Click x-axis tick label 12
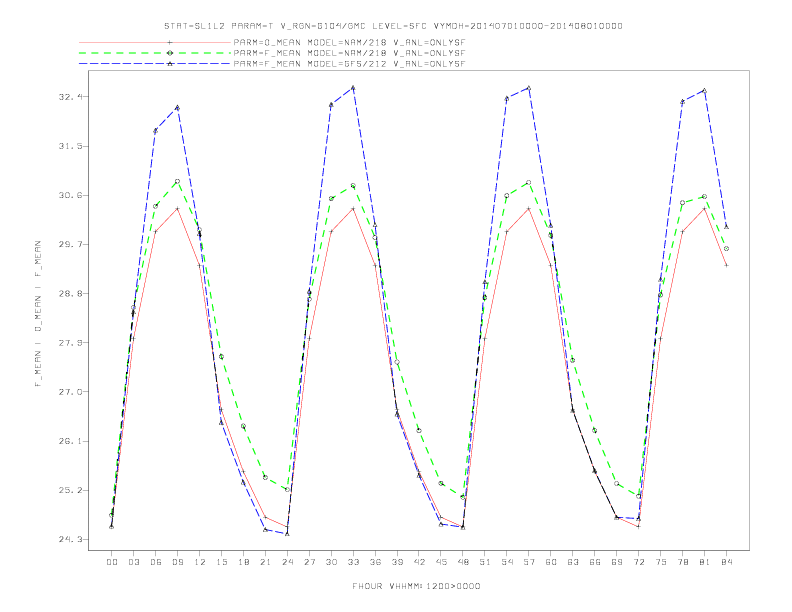The width and height of the screenshot is (792, 612). coord(200,562)
